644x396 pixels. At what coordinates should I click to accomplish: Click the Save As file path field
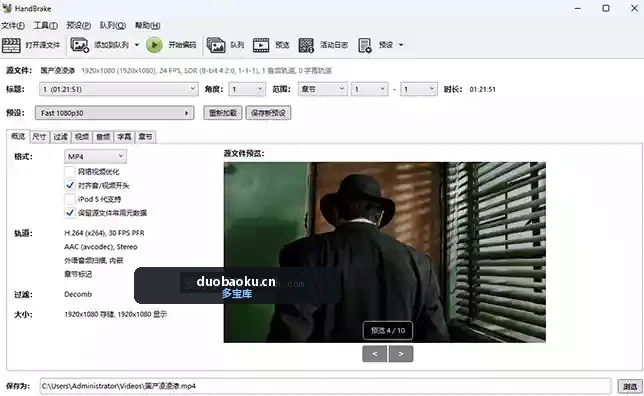[326, 386]
